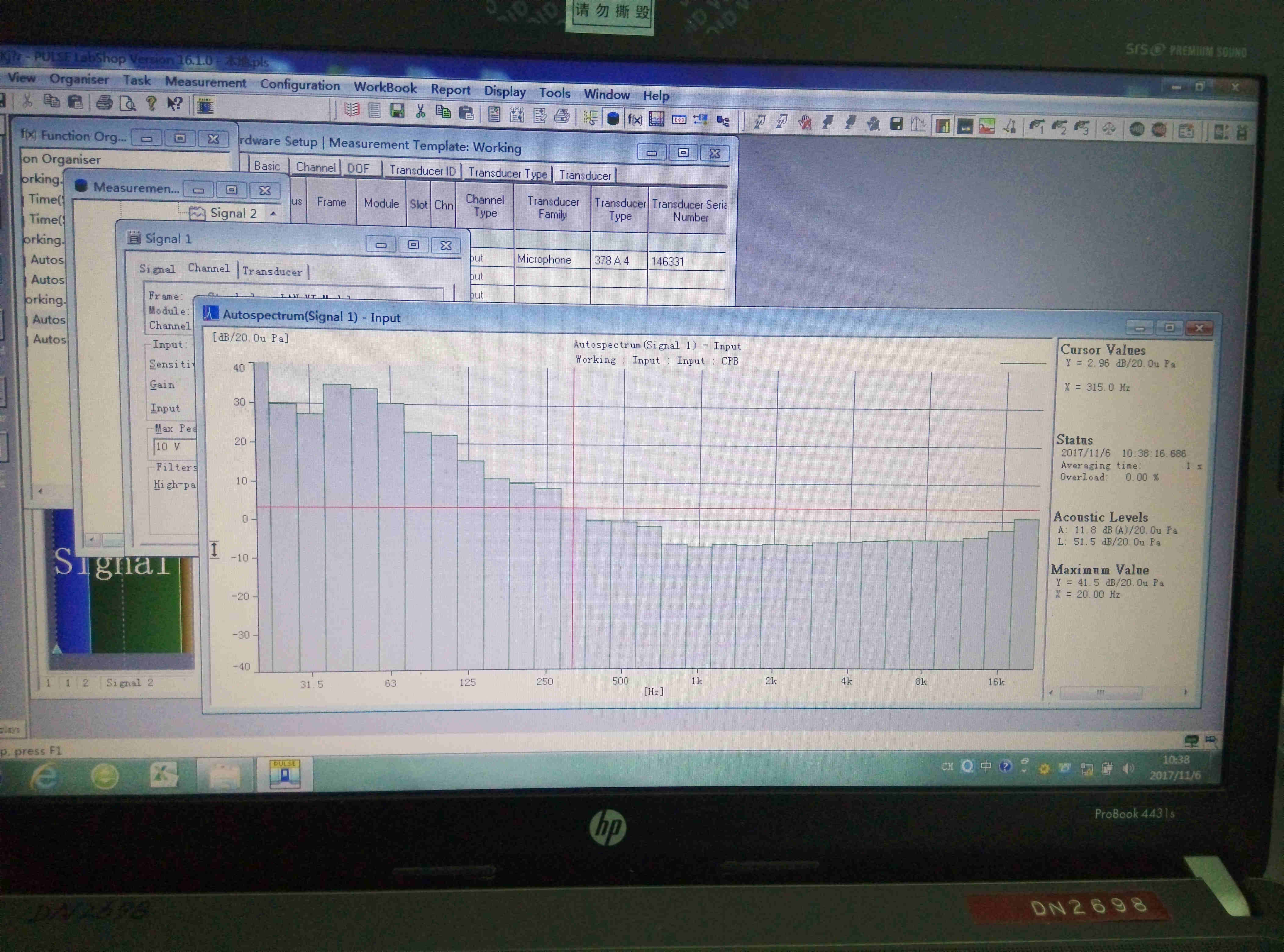The height and width of the screenshot is (952, 1284).
Task: Click the up arrow next to Signal 2
Action: tap(273, 214)
